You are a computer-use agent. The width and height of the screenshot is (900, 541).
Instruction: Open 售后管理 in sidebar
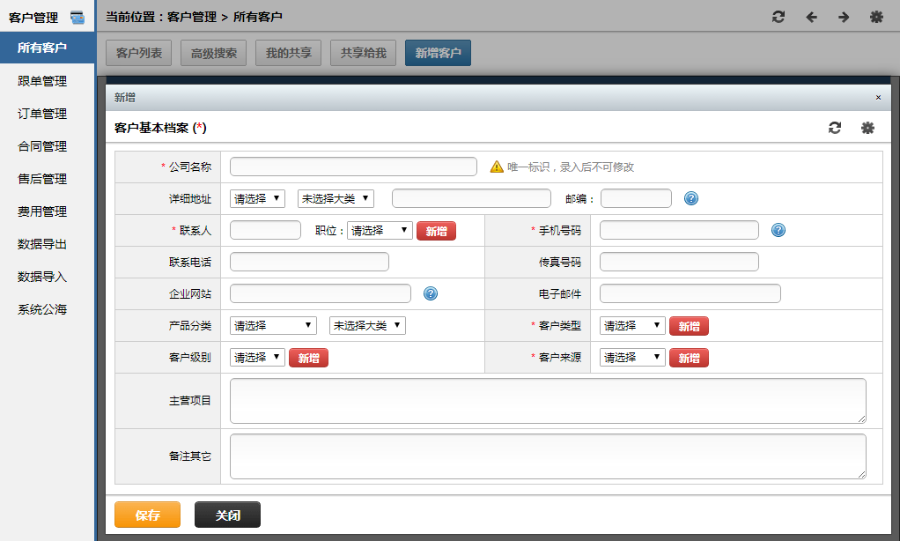(x=42, y=179)
